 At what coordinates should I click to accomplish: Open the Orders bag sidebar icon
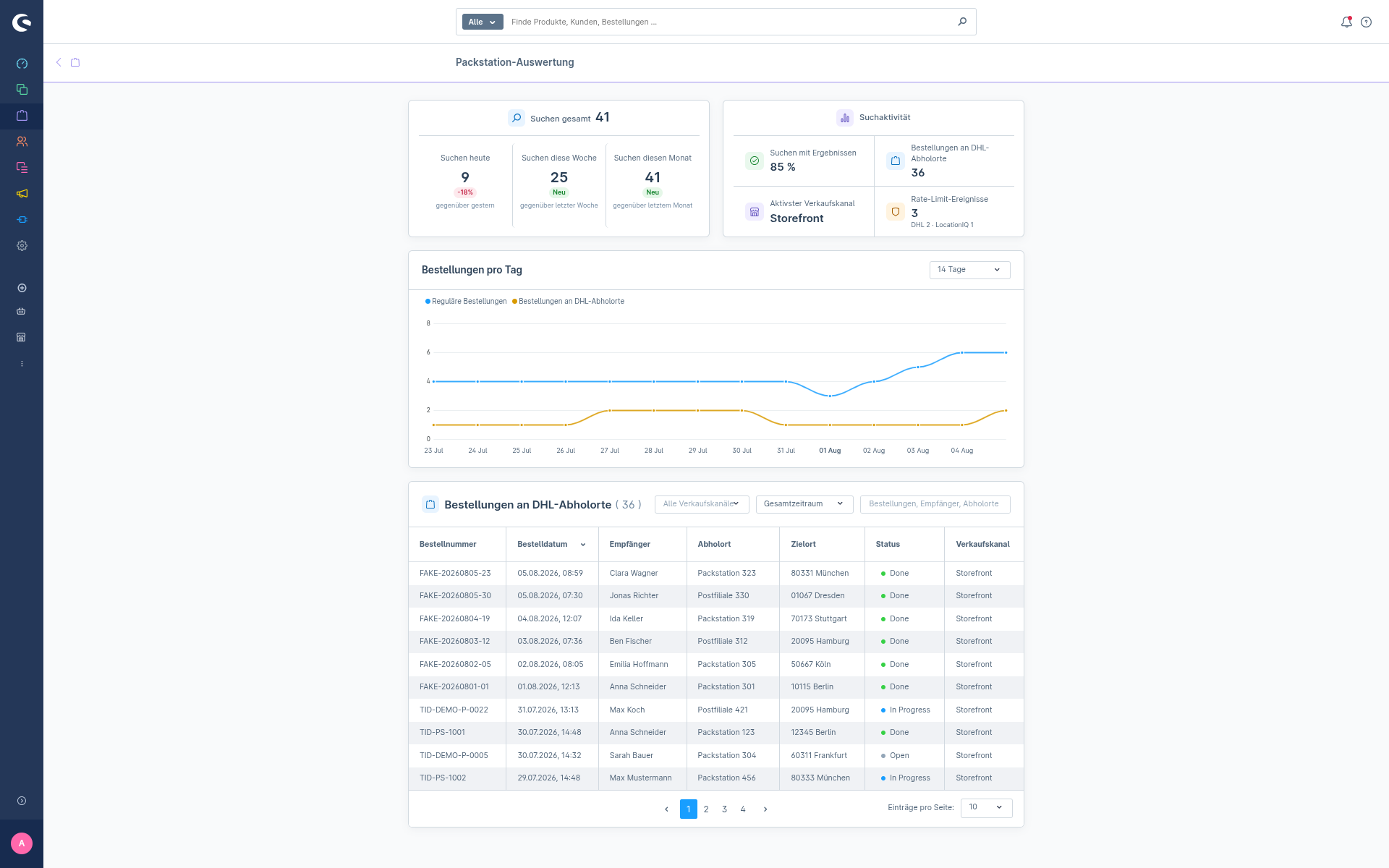[22, 116]
